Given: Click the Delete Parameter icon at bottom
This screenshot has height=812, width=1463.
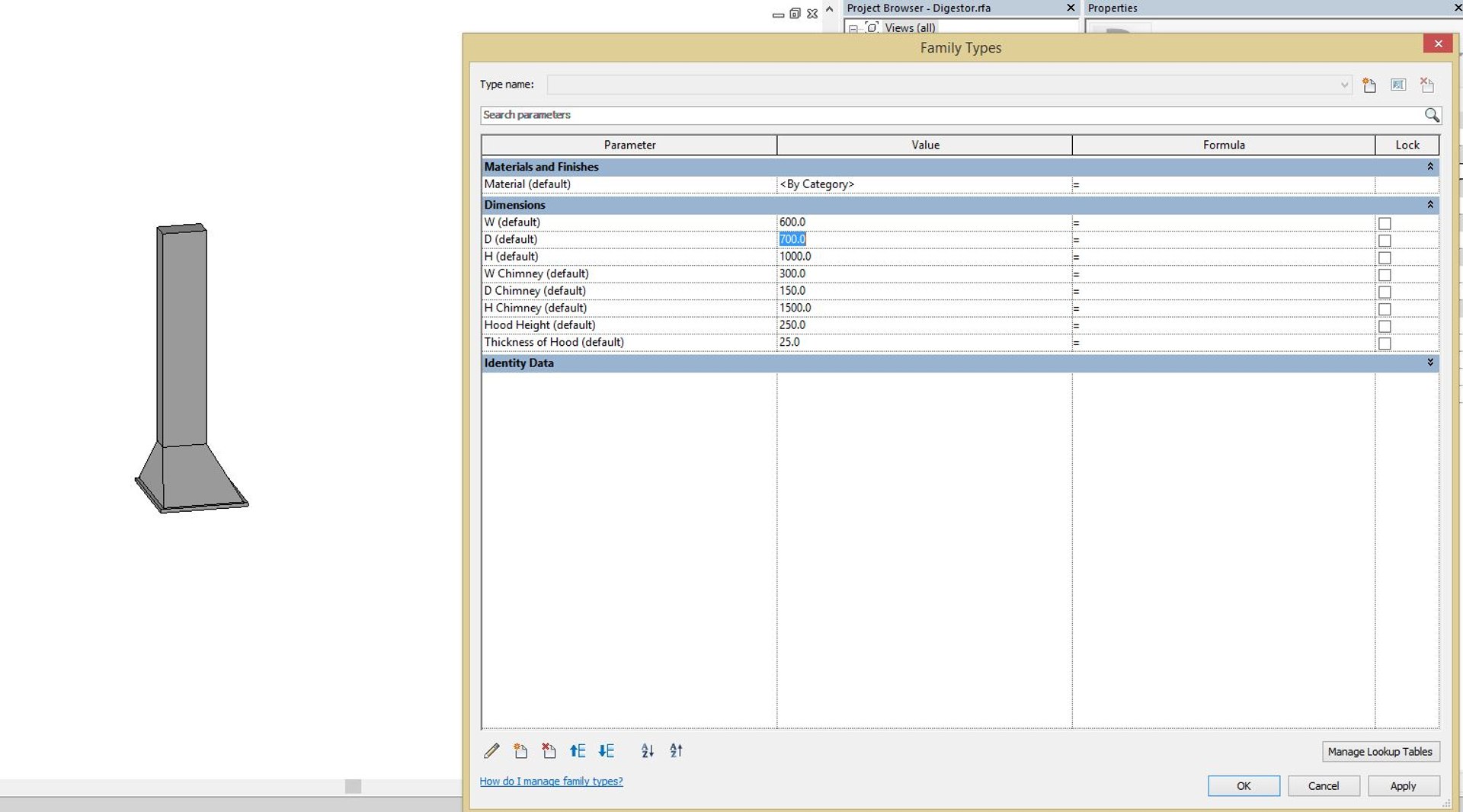Looking at the screenshot, I should coord(549,751).
